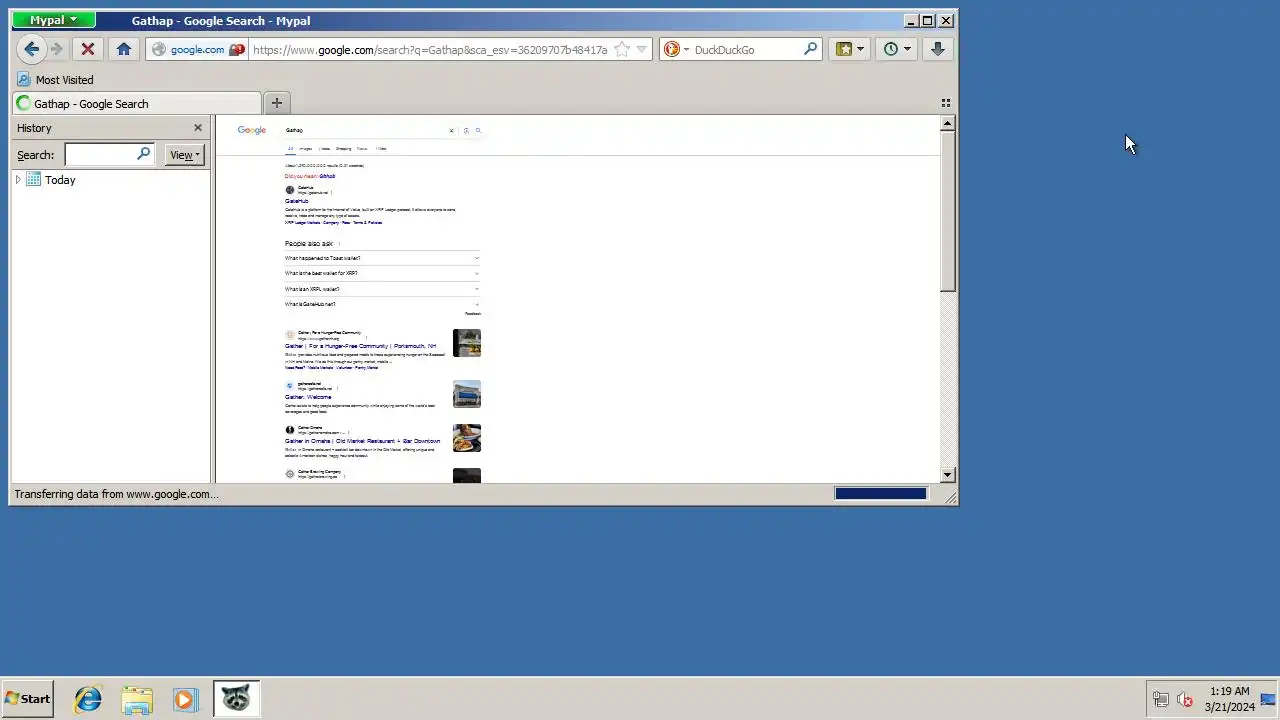Click the magnifier in DuckDuckGo search box
Image resolution: width=1280 pixels, height=720 pixels.
(810, 48)
